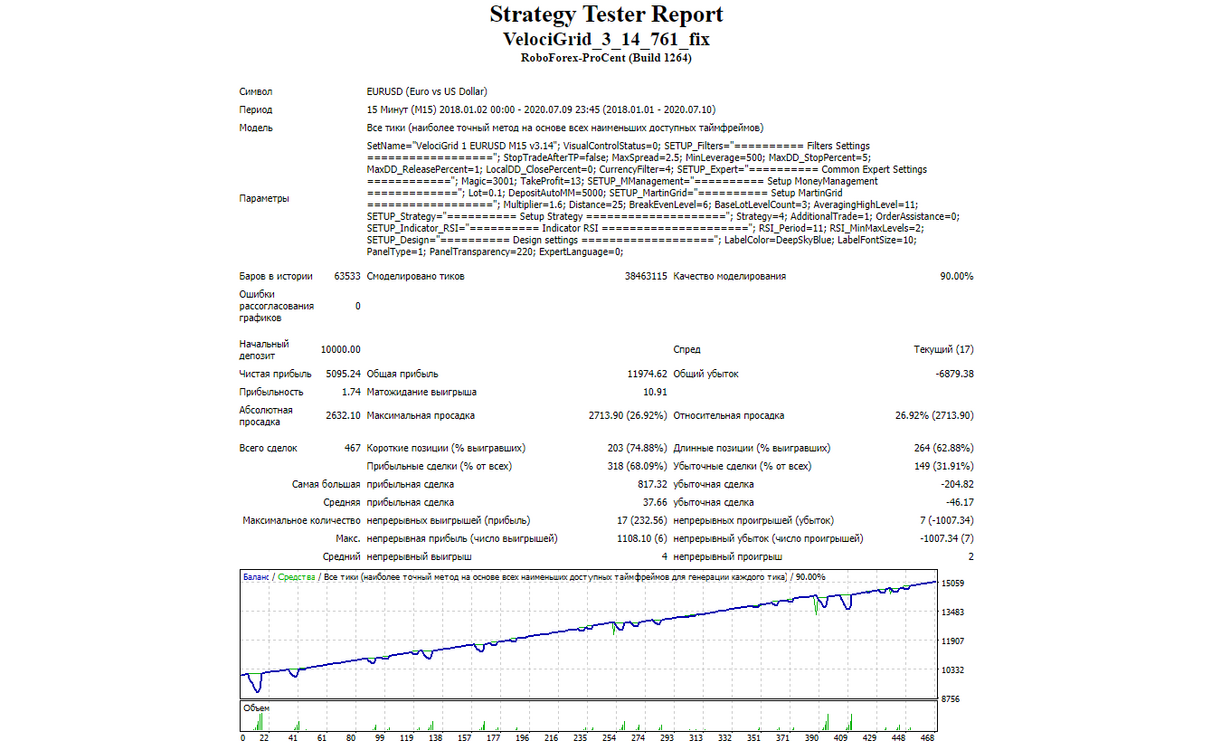Click 'Матожидание выигрыша' label

[421, 392]
